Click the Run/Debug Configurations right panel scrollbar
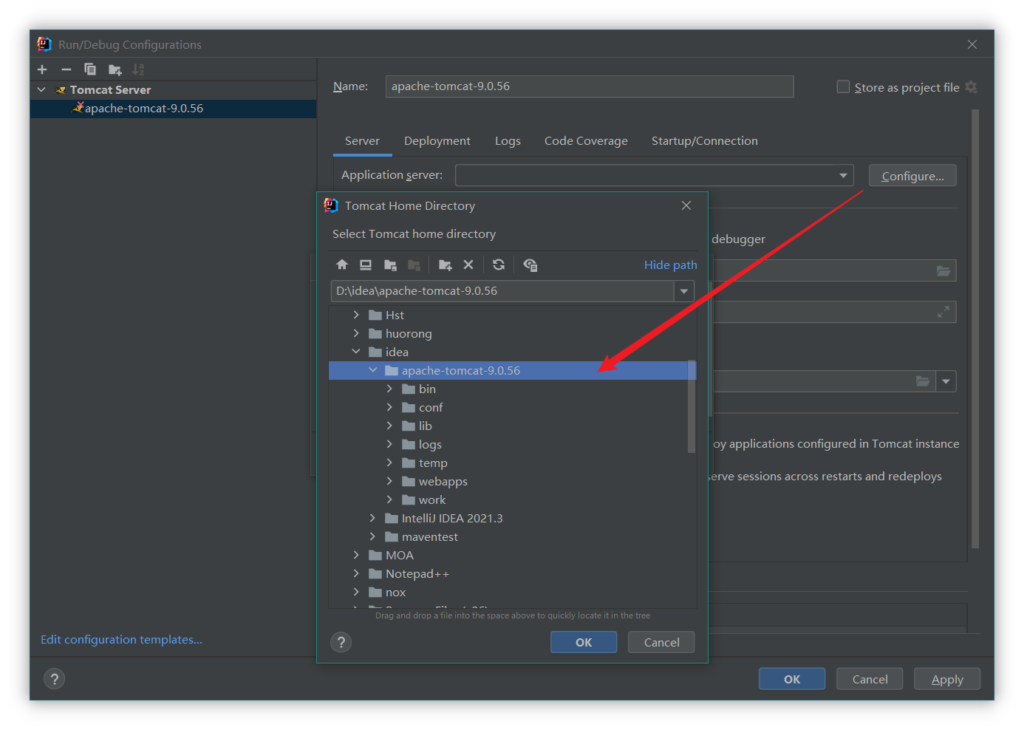The width and height of the screenshot is (1024, 730). coord(975,328)
